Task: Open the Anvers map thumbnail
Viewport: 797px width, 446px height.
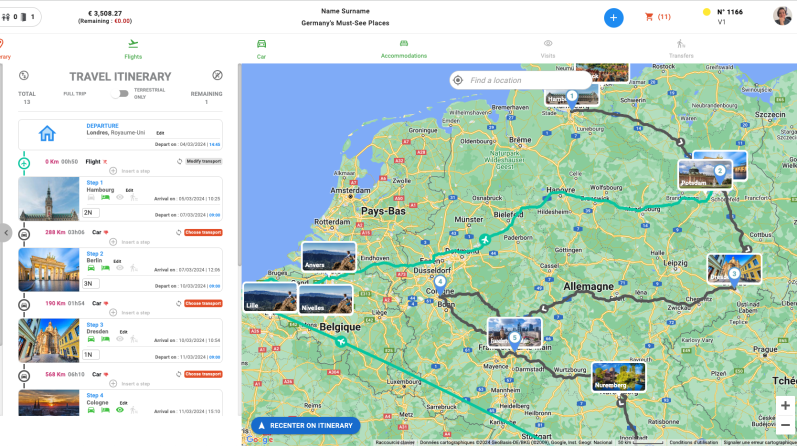Action: click(329, 256)
